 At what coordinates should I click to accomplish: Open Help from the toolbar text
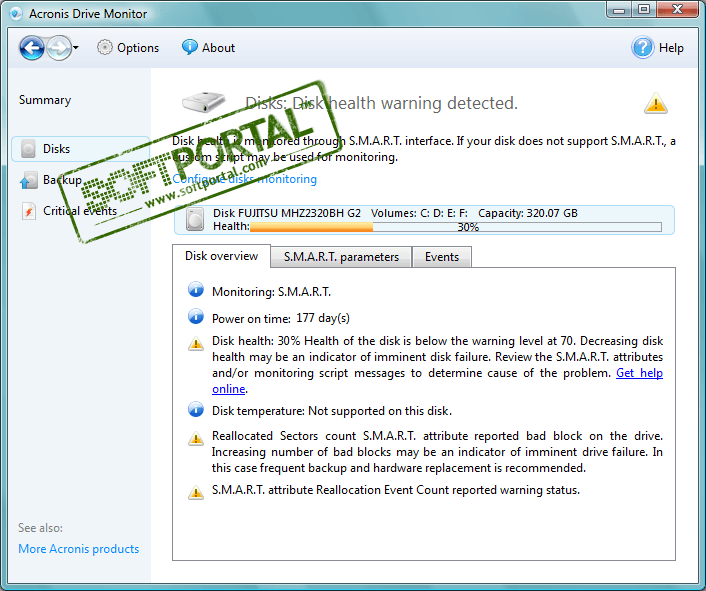coord(671,48)
